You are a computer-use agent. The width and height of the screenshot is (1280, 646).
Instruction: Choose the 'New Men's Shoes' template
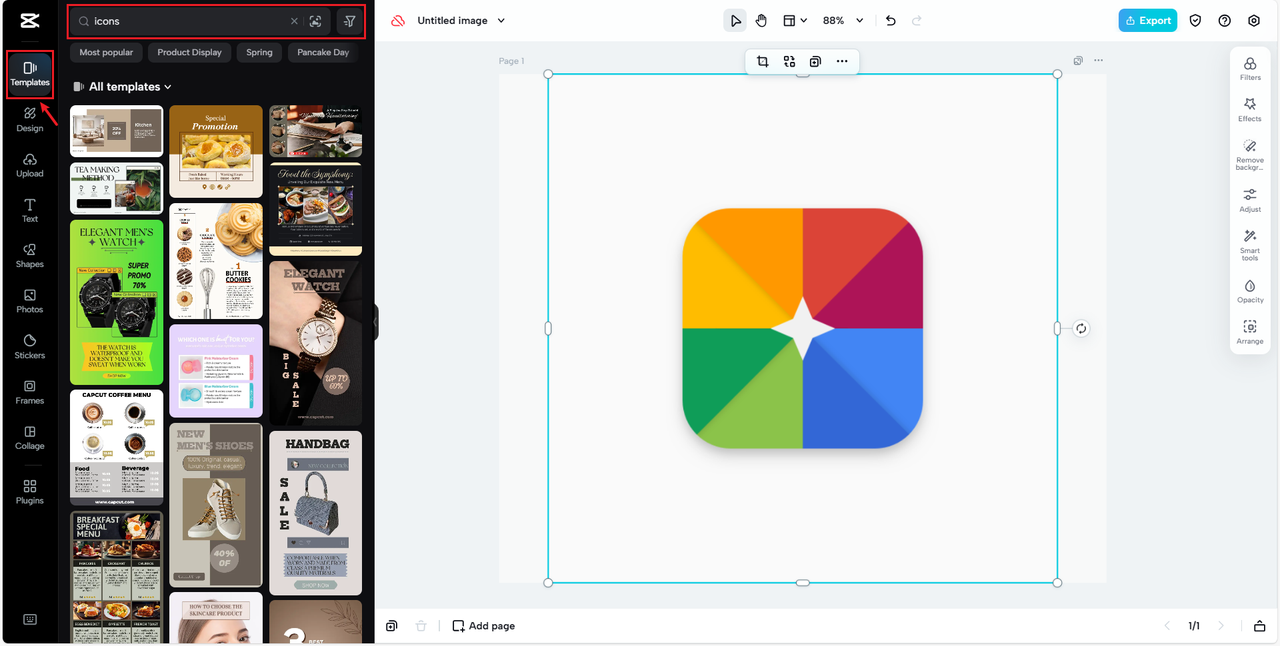click(x=216, y=505)
